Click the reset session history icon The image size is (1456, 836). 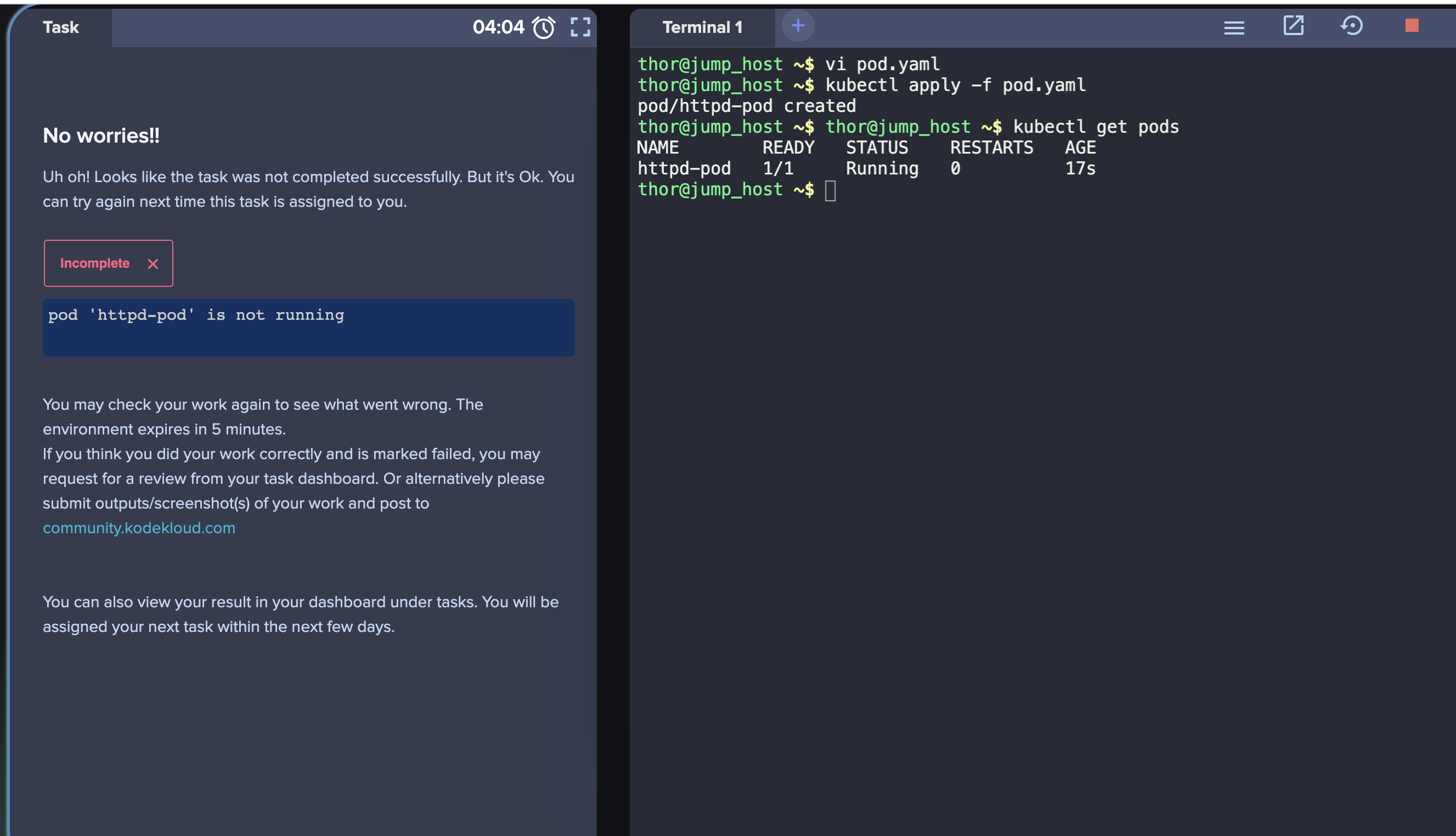tap(1352, 26)
